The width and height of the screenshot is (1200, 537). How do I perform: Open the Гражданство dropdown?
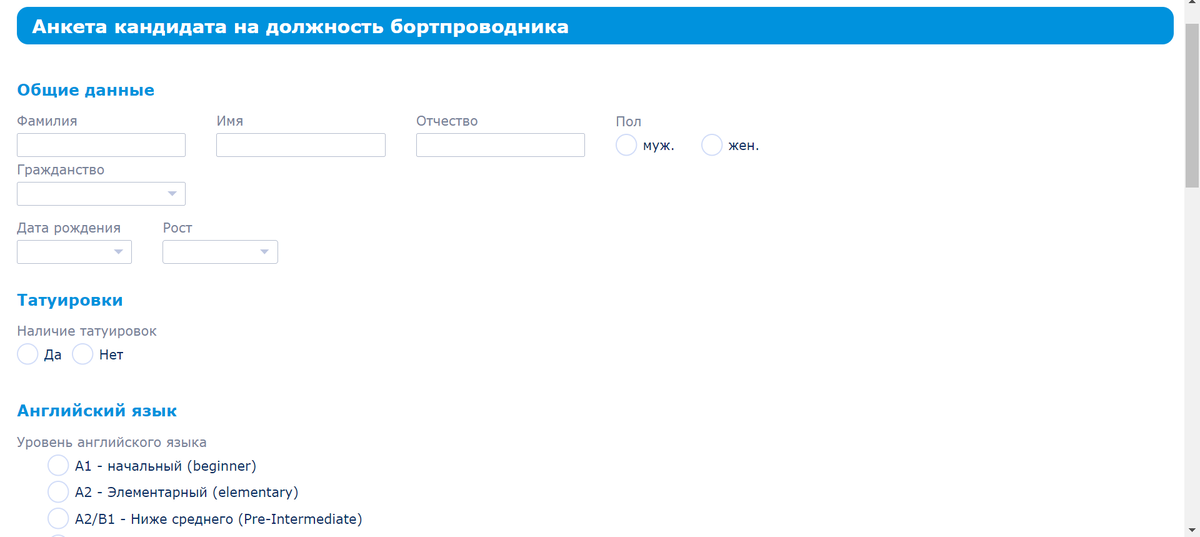click(101, 194)
